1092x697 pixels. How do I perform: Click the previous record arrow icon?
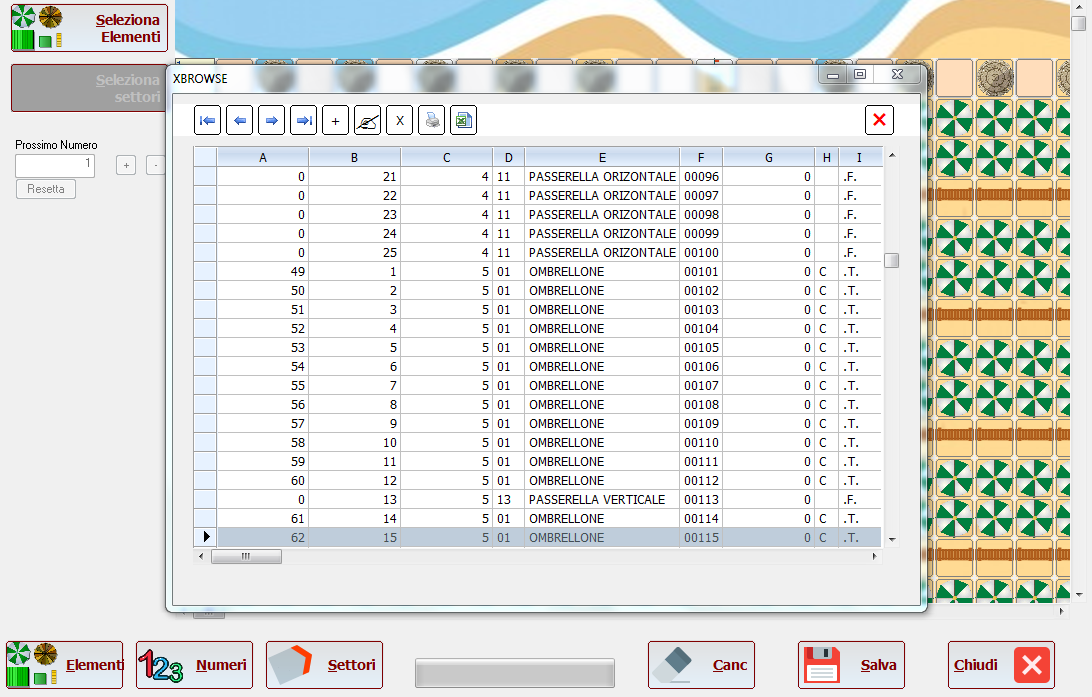point(240,120)
